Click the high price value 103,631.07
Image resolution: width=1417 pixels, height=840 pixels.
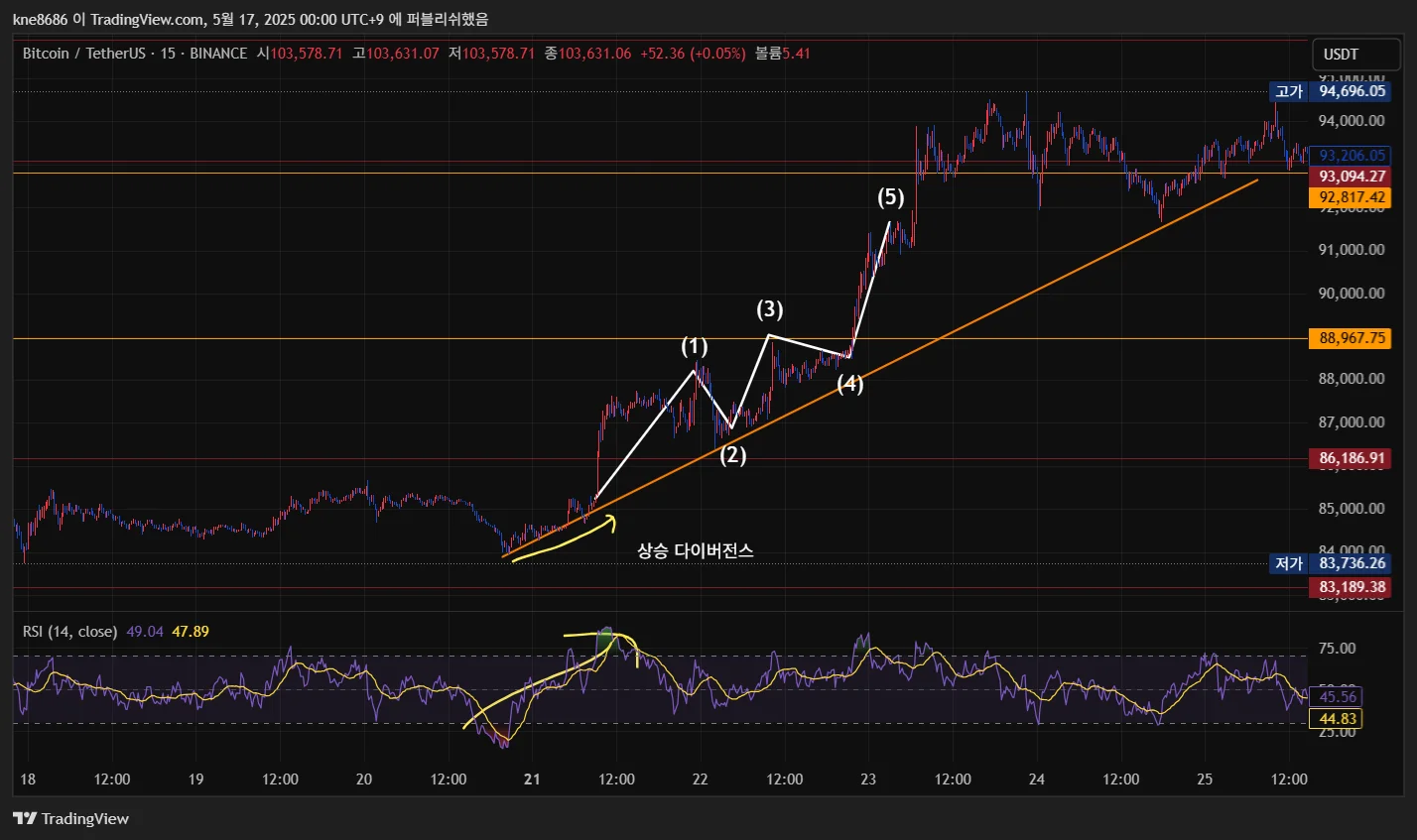(x=403, y=54)
